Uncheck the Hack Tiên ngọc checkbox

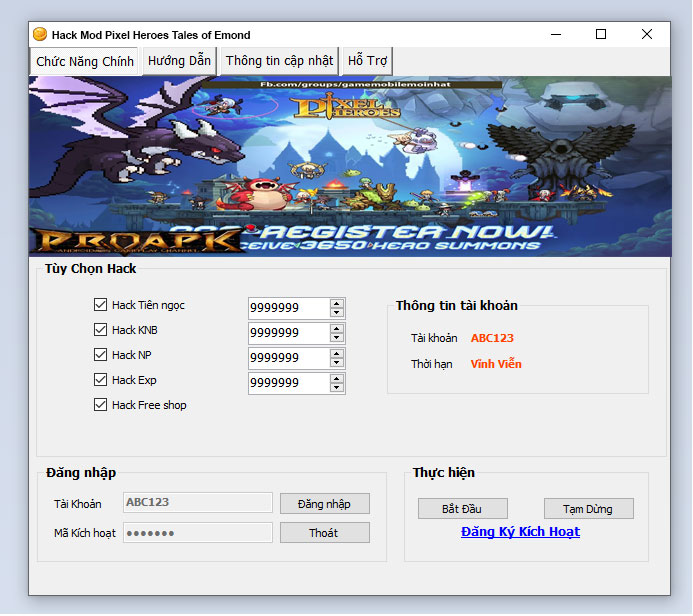[x=100, y=305]
